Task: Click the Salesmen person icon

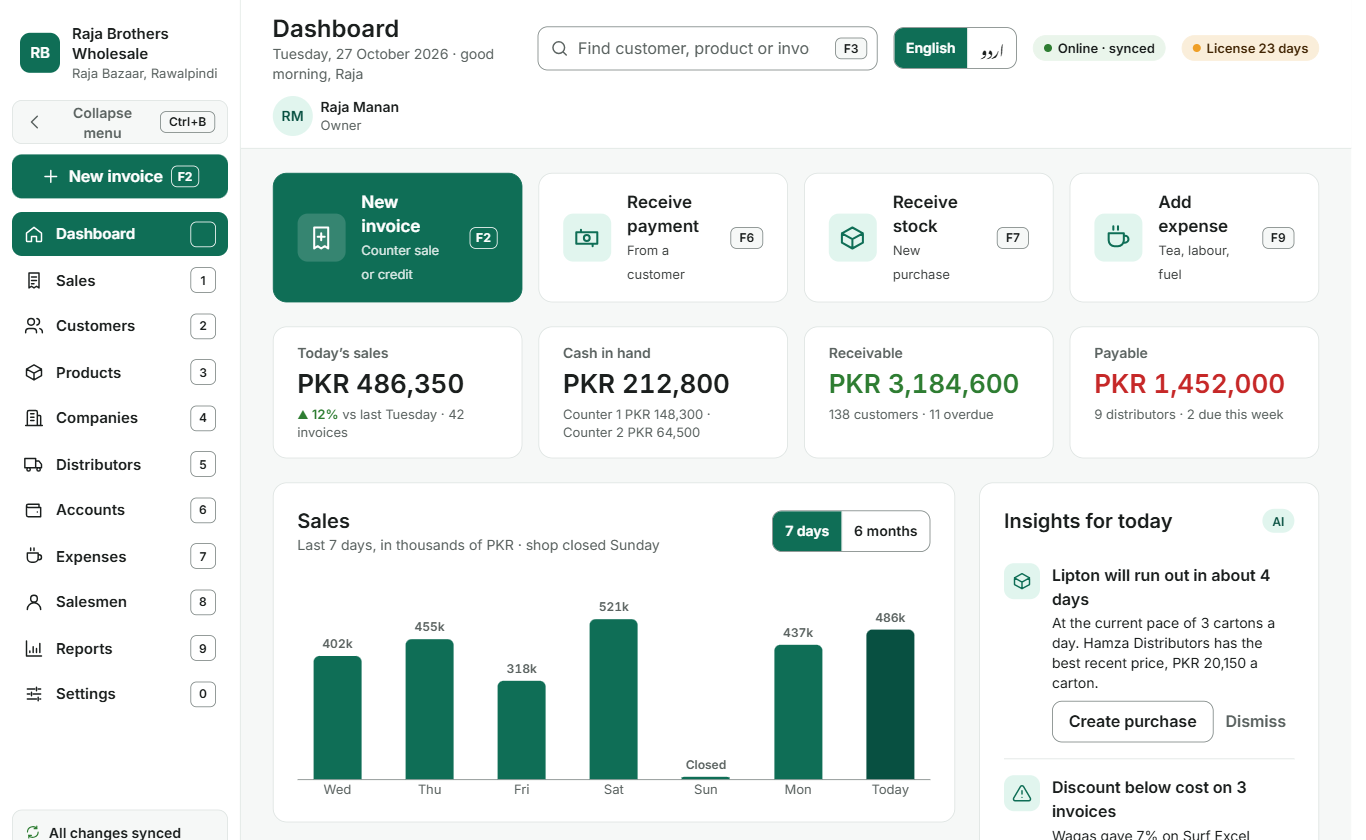Action: (x=34, y=602)
